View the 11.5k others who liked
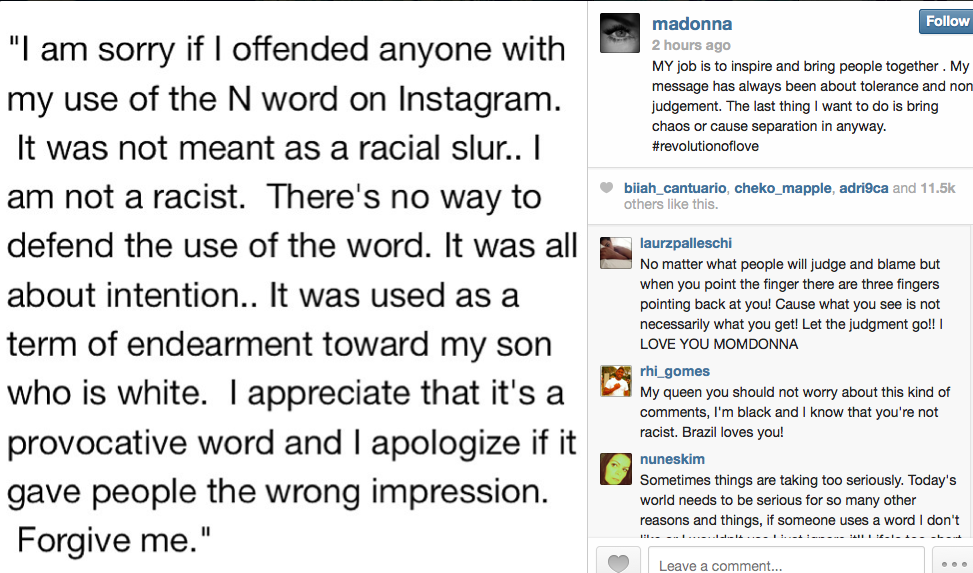This screenshot has height=573, width=973. (938, 187)
